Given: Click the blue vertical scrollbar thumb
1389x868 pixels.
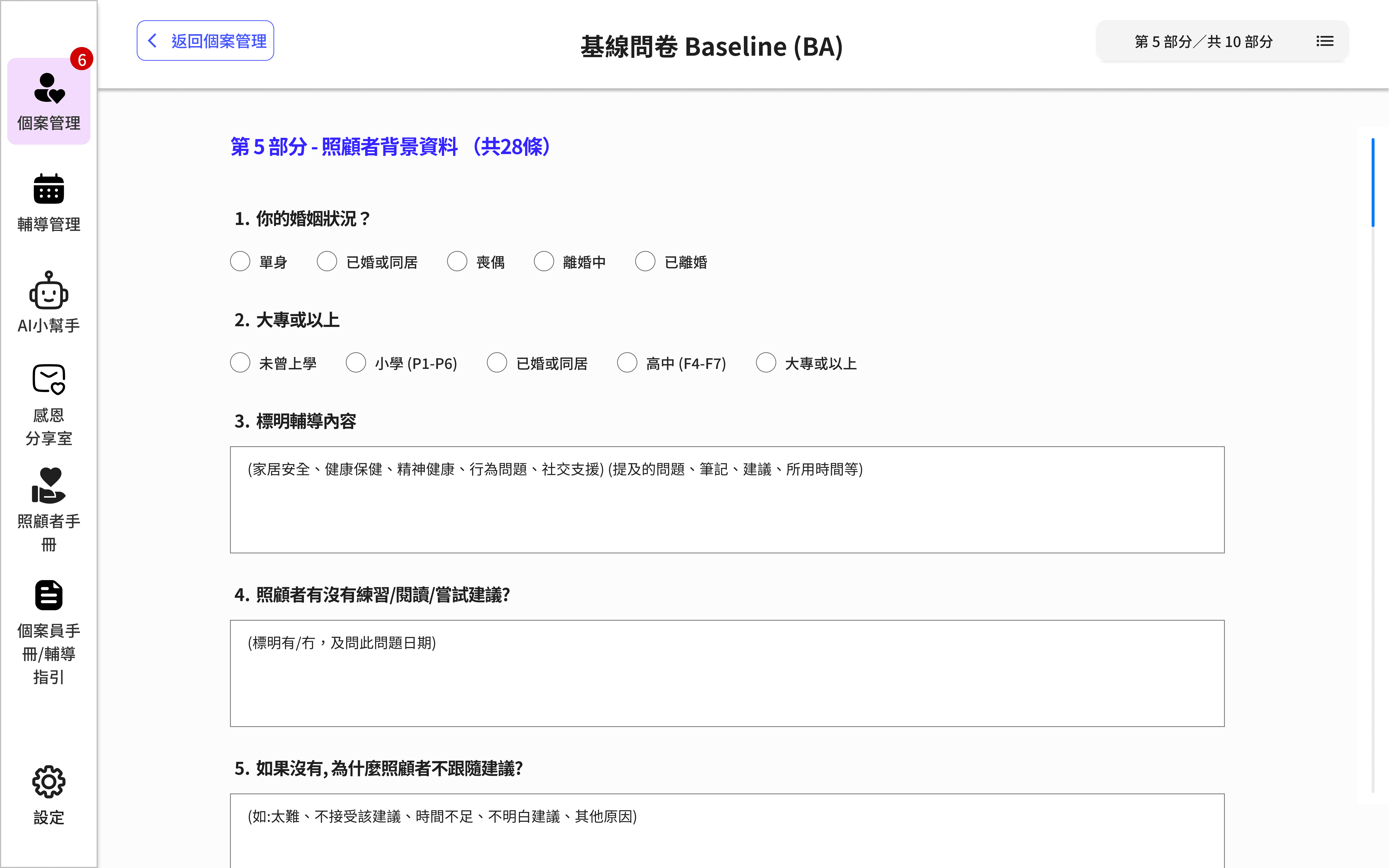Looking at the screenshot, I should click(1373, 183).
